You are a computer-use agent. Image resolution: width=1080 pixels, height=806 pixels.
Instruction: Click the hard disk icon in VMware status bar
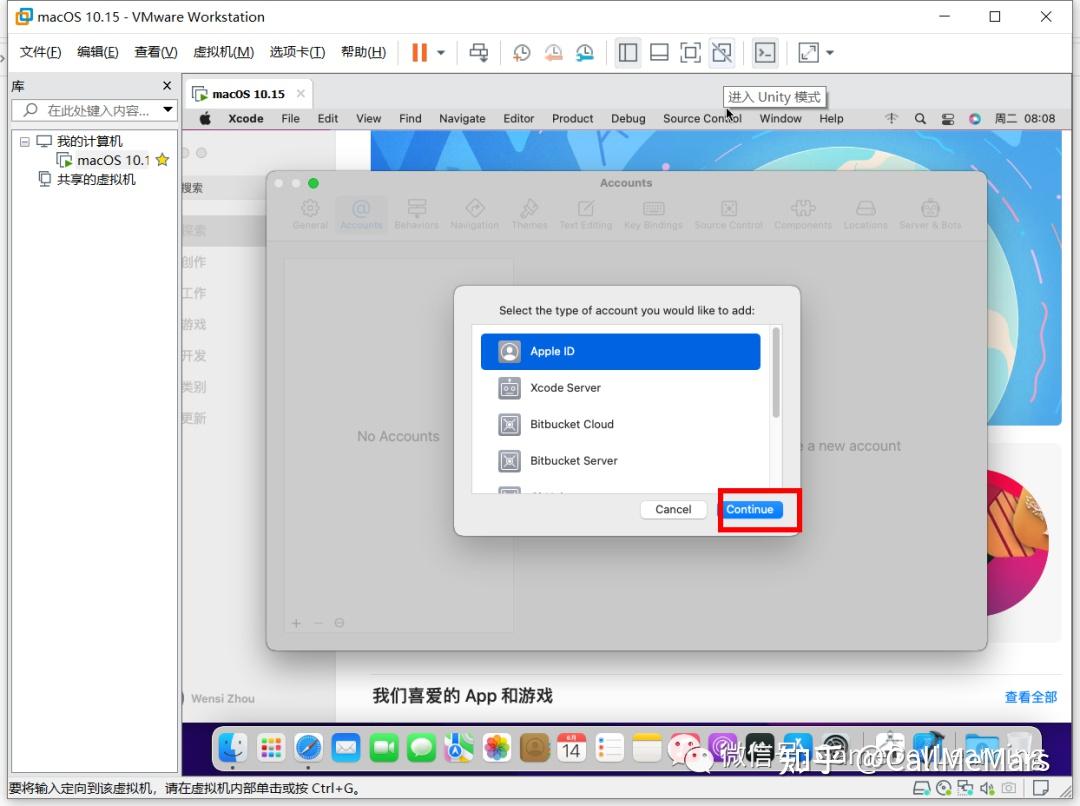pyautogui.click(x=922, y=787)
